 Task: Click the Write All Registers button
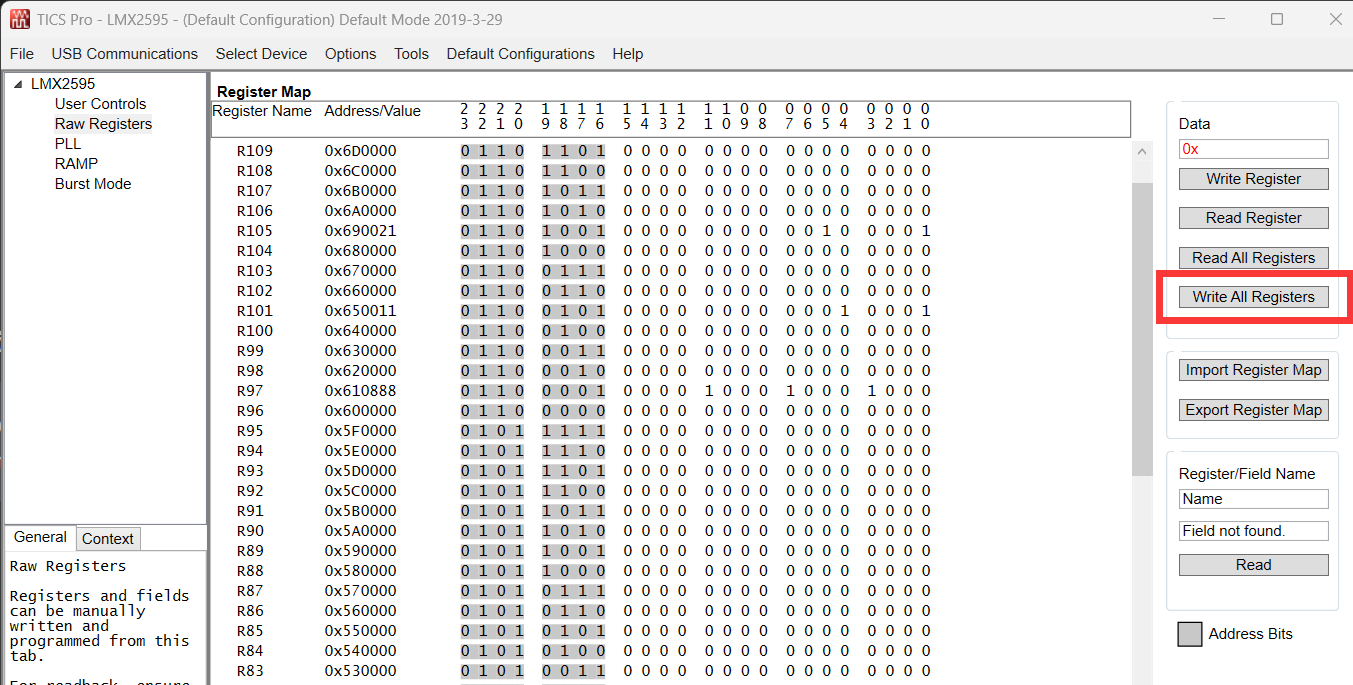pos(1253,297)
